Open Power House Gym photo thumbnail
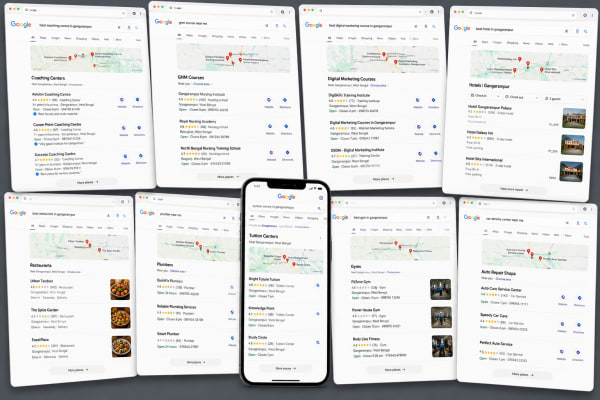The image size is (600, 400). (x=441, y=317)
